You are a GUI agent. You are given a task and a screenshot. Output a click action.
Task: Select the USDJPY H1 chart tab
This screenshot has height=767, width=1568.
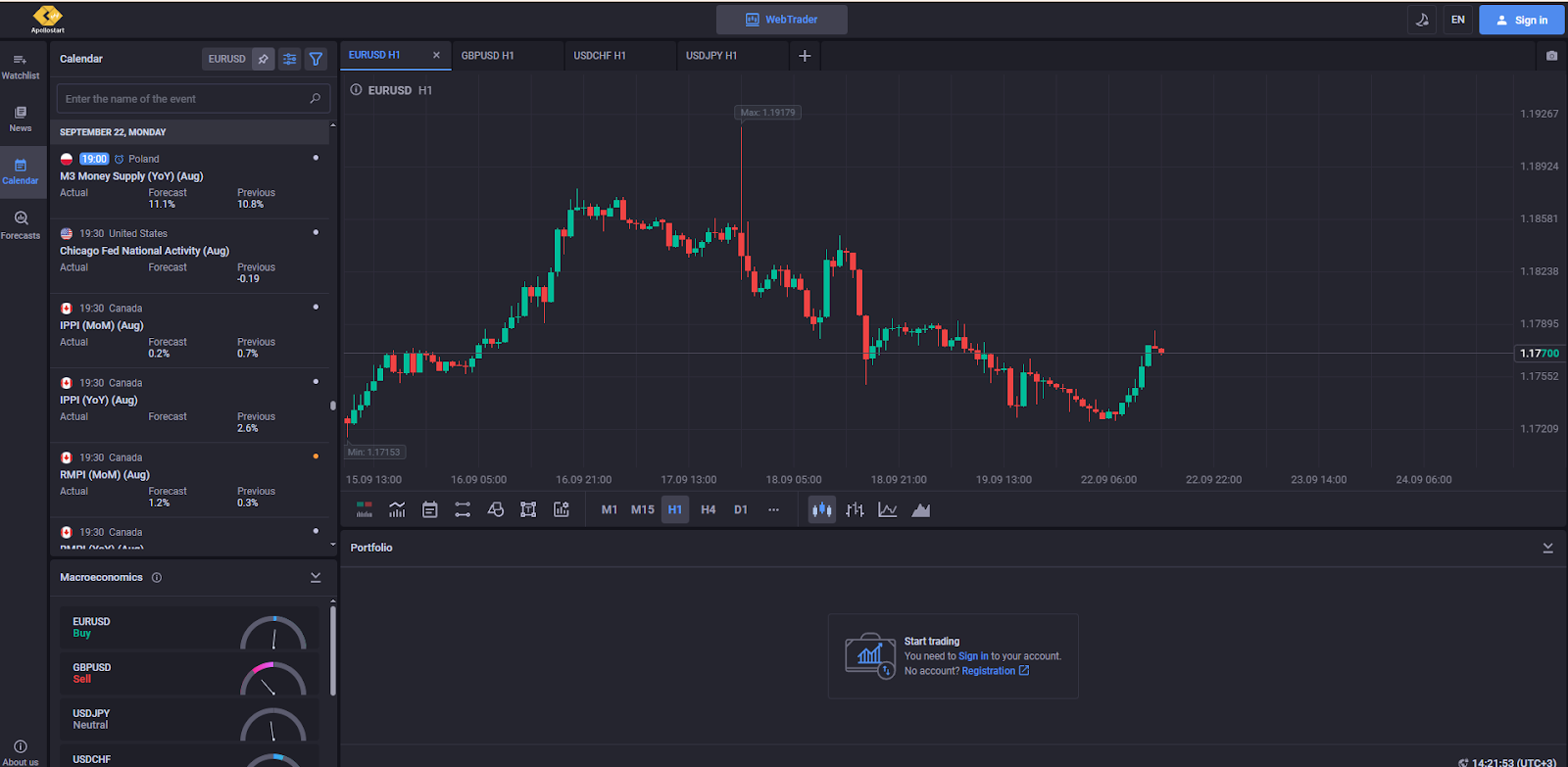click(711, 56)
